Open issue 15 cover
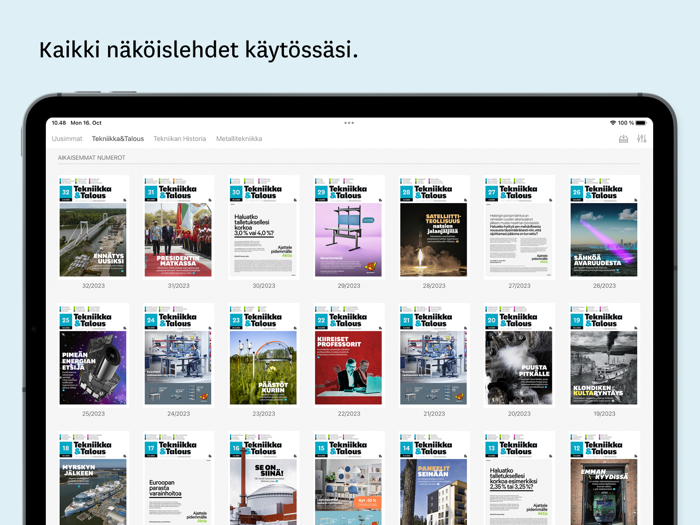Screen dimensions: 700x525 (x=349, y=478)
